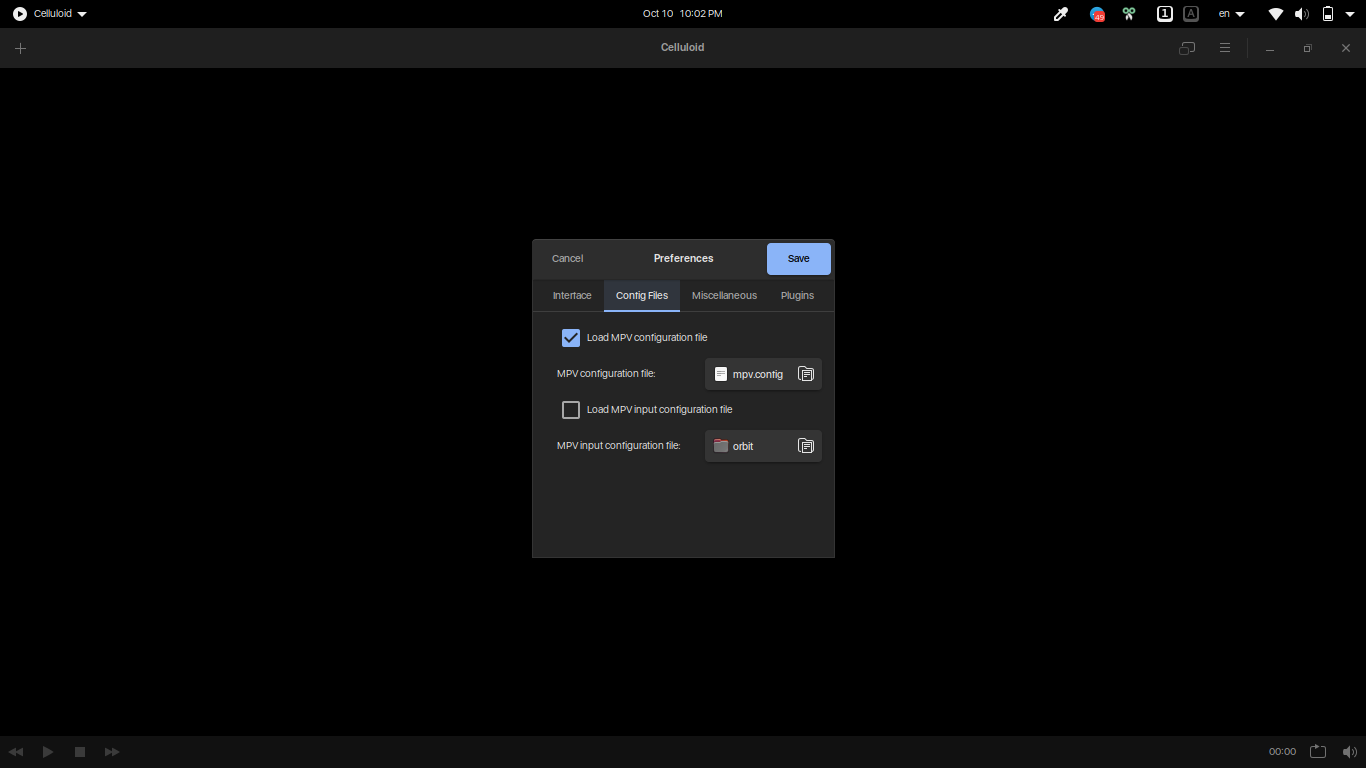This screenshot has width=1366, height=768.
Task: Open Celluloid hamburger menu
Action: pyautogui.click(x=1224, y=48)
